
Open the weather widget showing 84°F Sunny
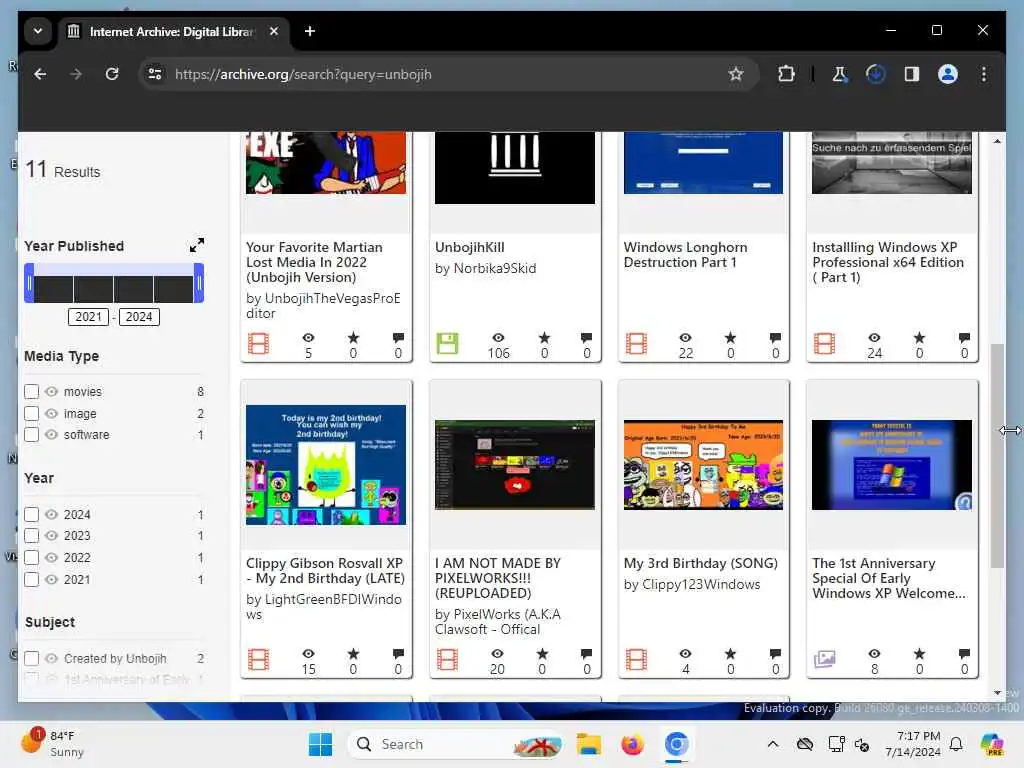(54, 744)
